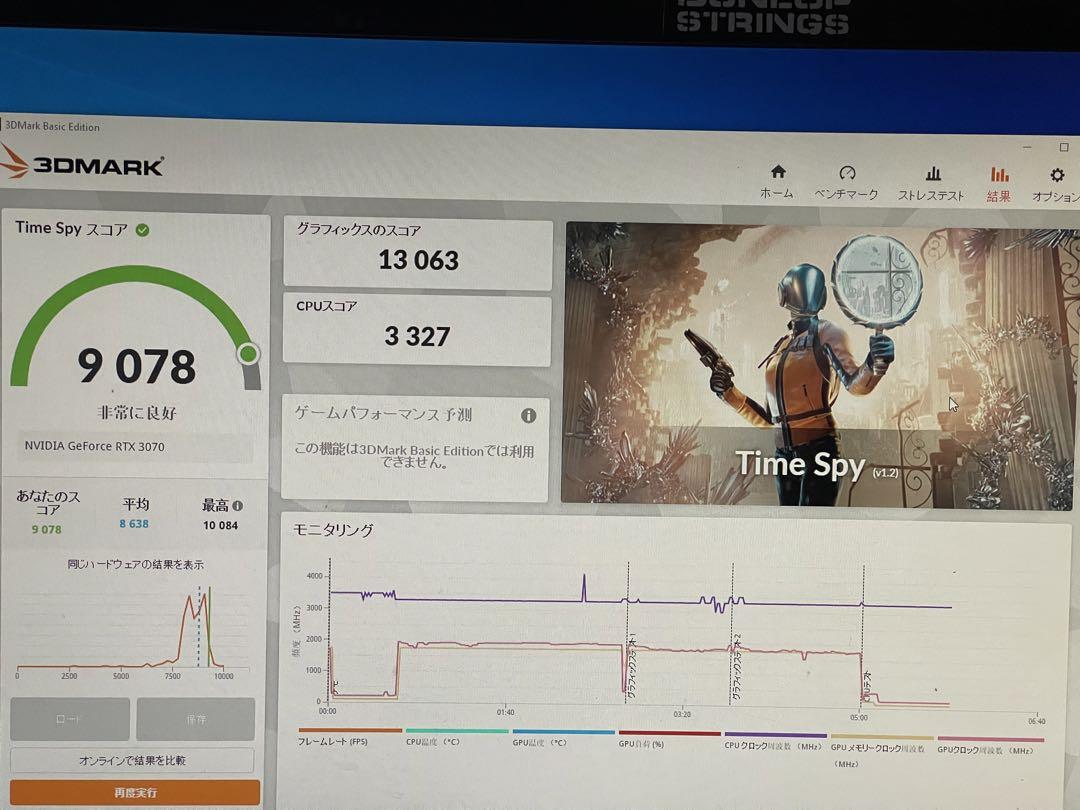Click the モニタリング section heading
Screen dimensions: 1080x810
(x=333, y=530)
